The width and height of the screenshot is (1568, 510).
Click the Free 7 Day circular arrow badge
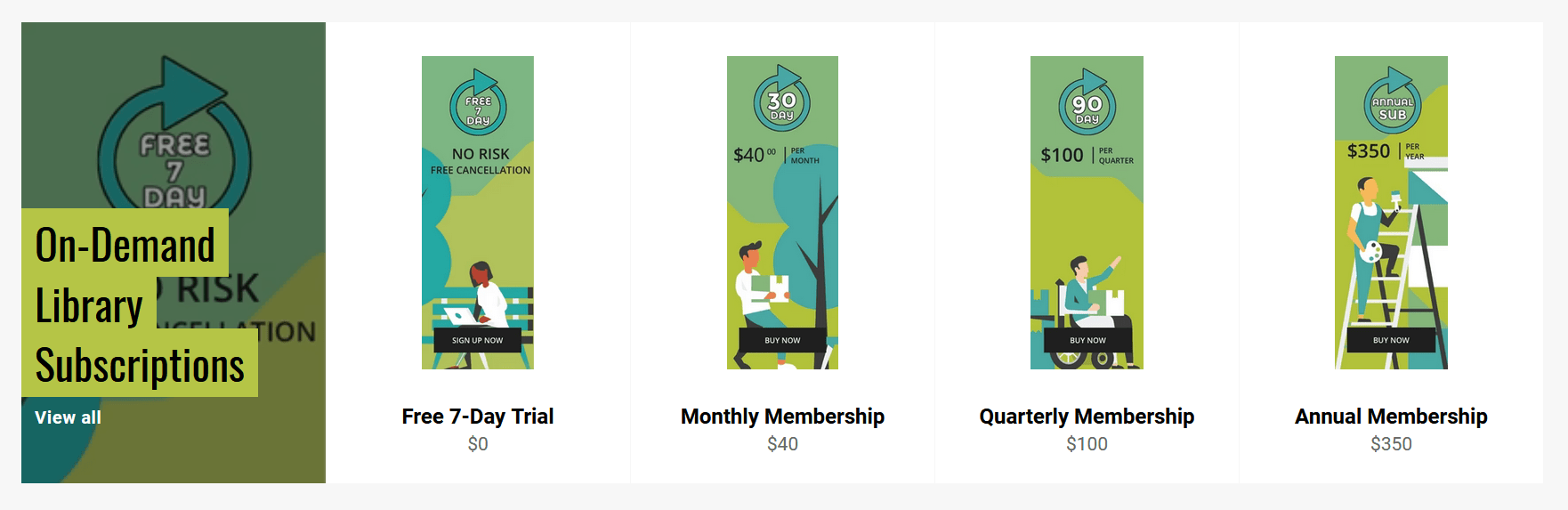[478, 102]
